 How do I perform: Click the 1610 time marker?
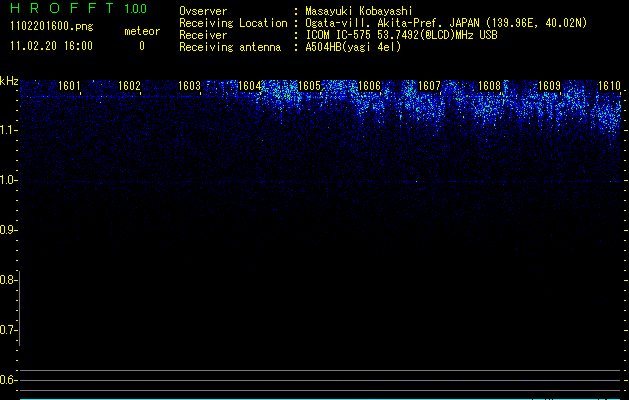(609, 86)
